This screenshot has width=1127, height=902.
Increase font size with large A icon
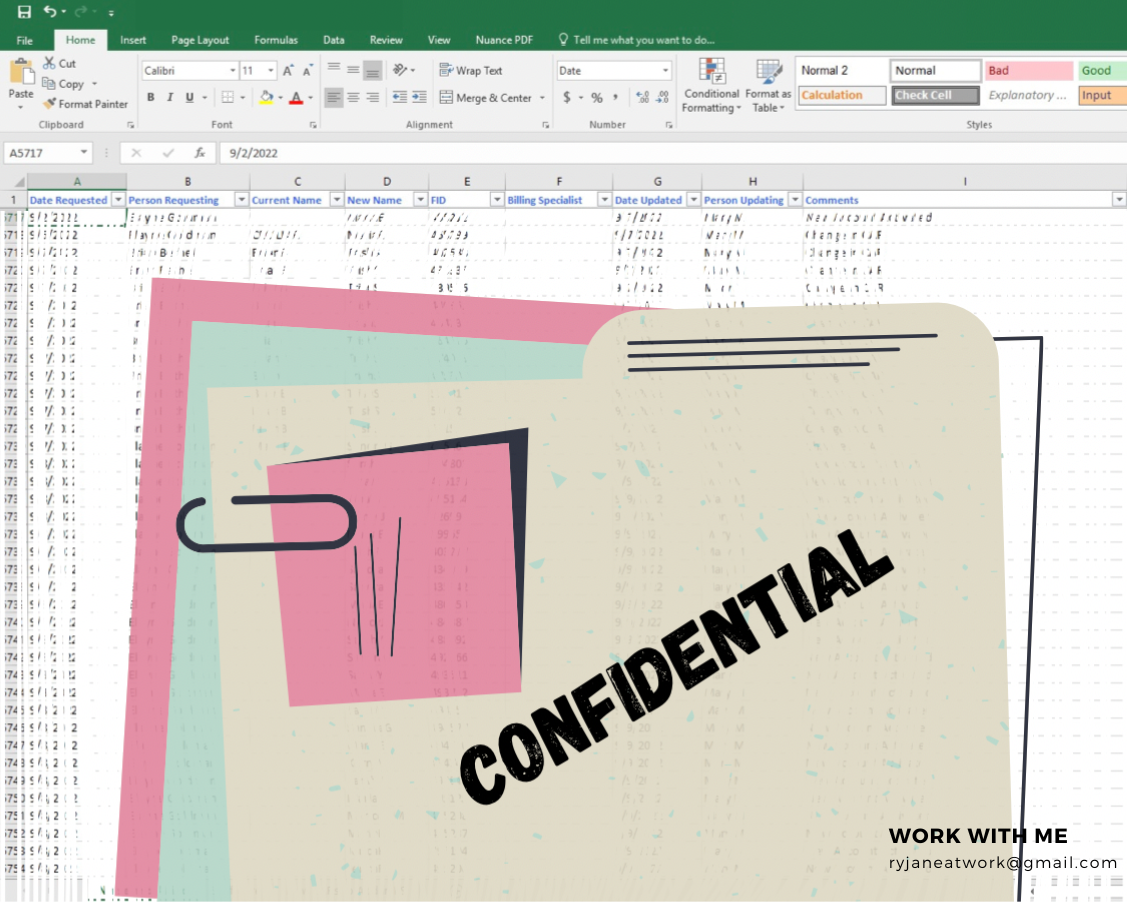pos(288,70)
